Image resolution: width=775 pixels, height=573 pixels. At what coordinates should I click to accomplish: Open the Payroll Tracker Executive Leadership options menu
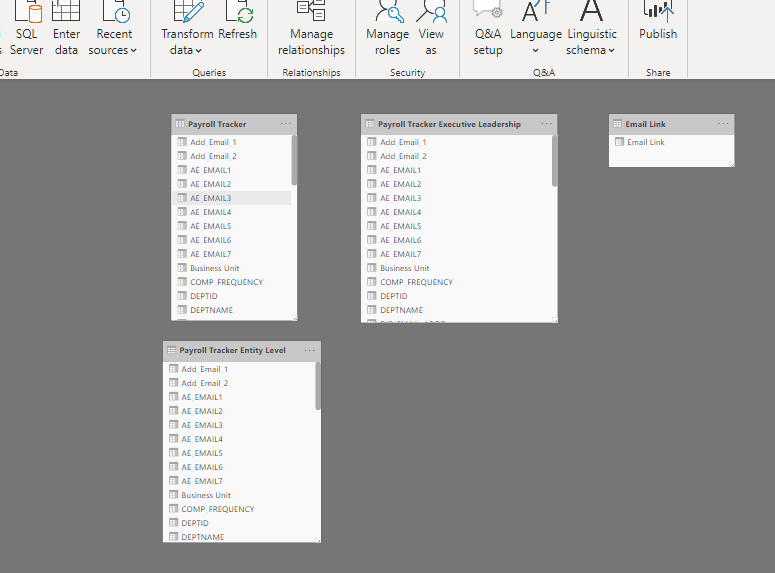(x=546, y=124)
